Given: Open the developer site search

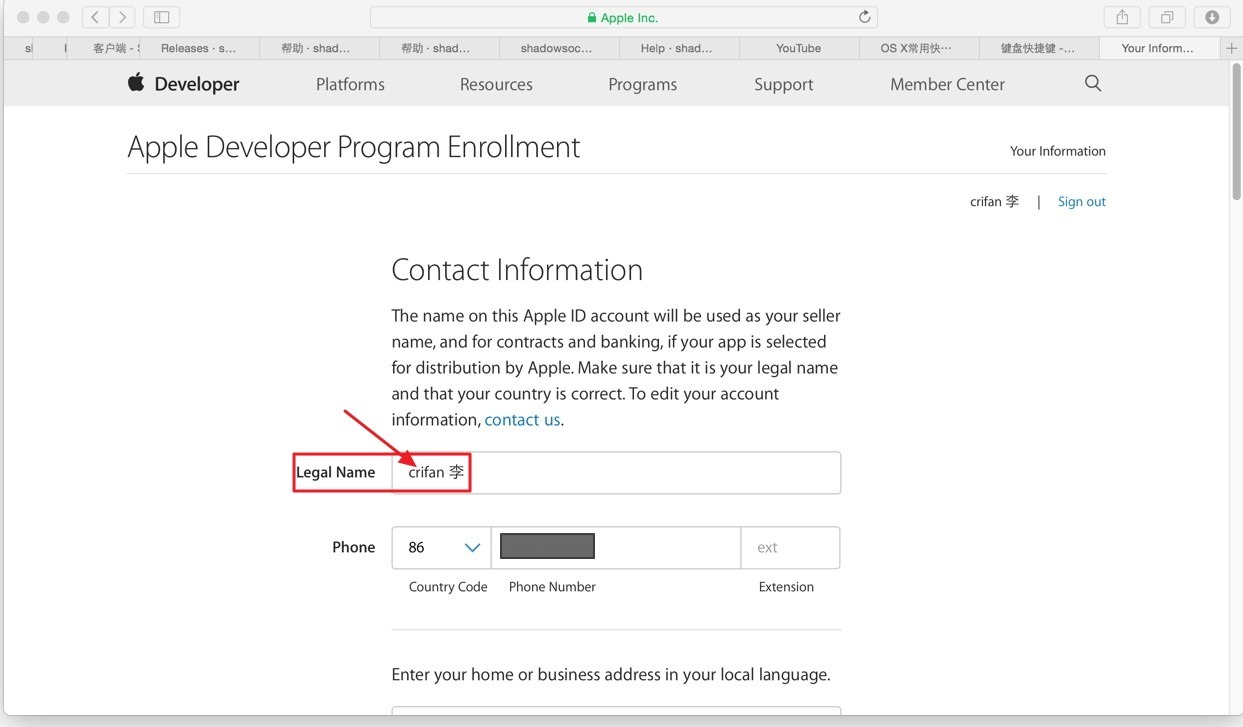Looking at the screenshot, I should 1093,84.
